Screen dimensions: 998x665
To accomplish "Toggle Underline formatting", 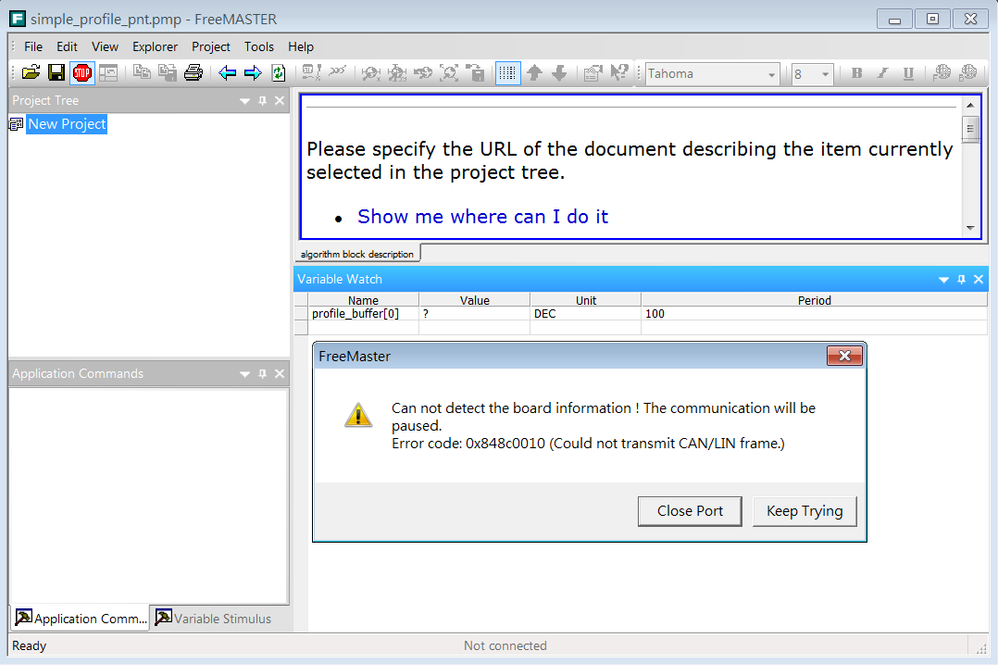I will 908,73.
